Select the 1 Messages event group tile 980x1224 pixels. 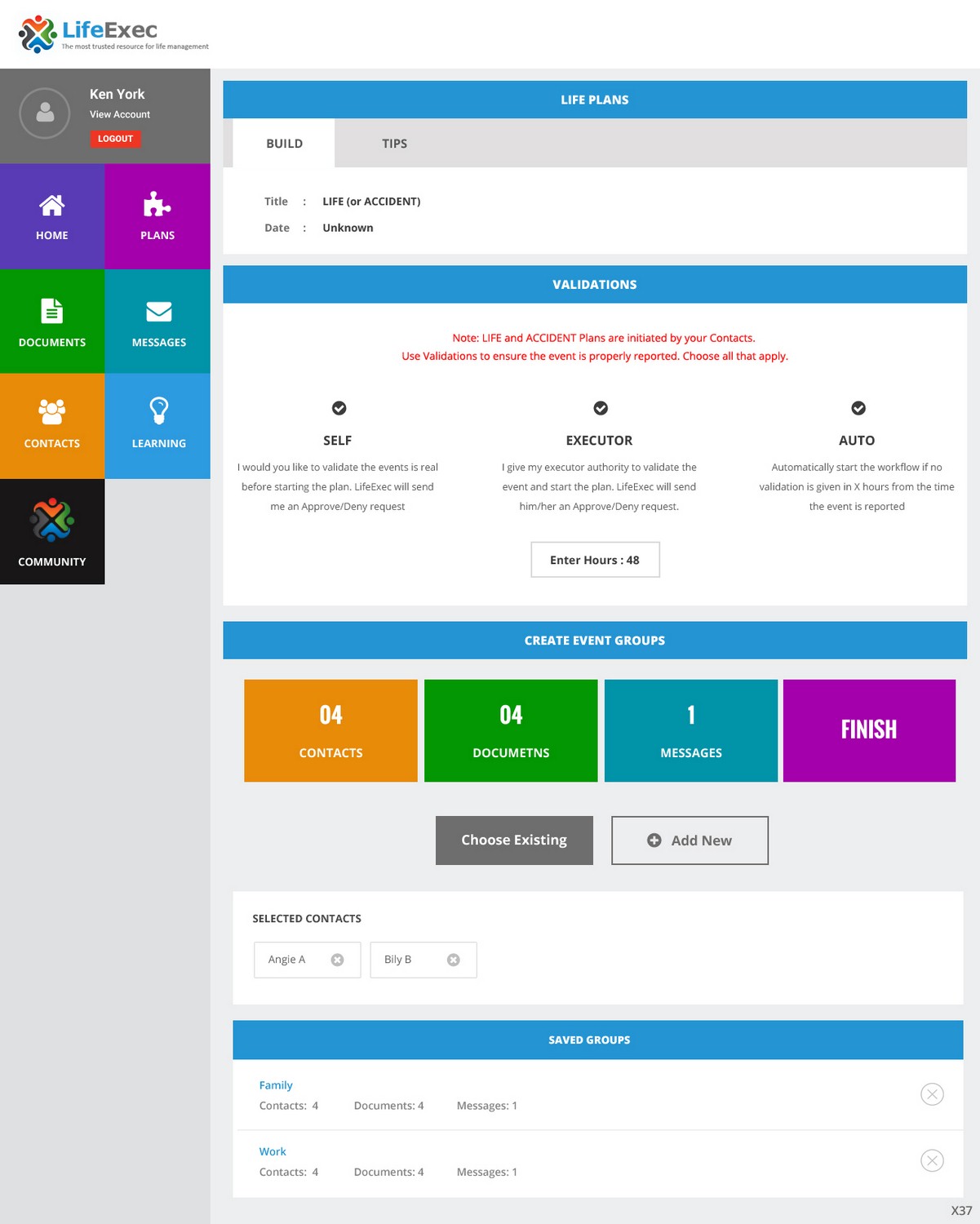[x=691, y=730]
